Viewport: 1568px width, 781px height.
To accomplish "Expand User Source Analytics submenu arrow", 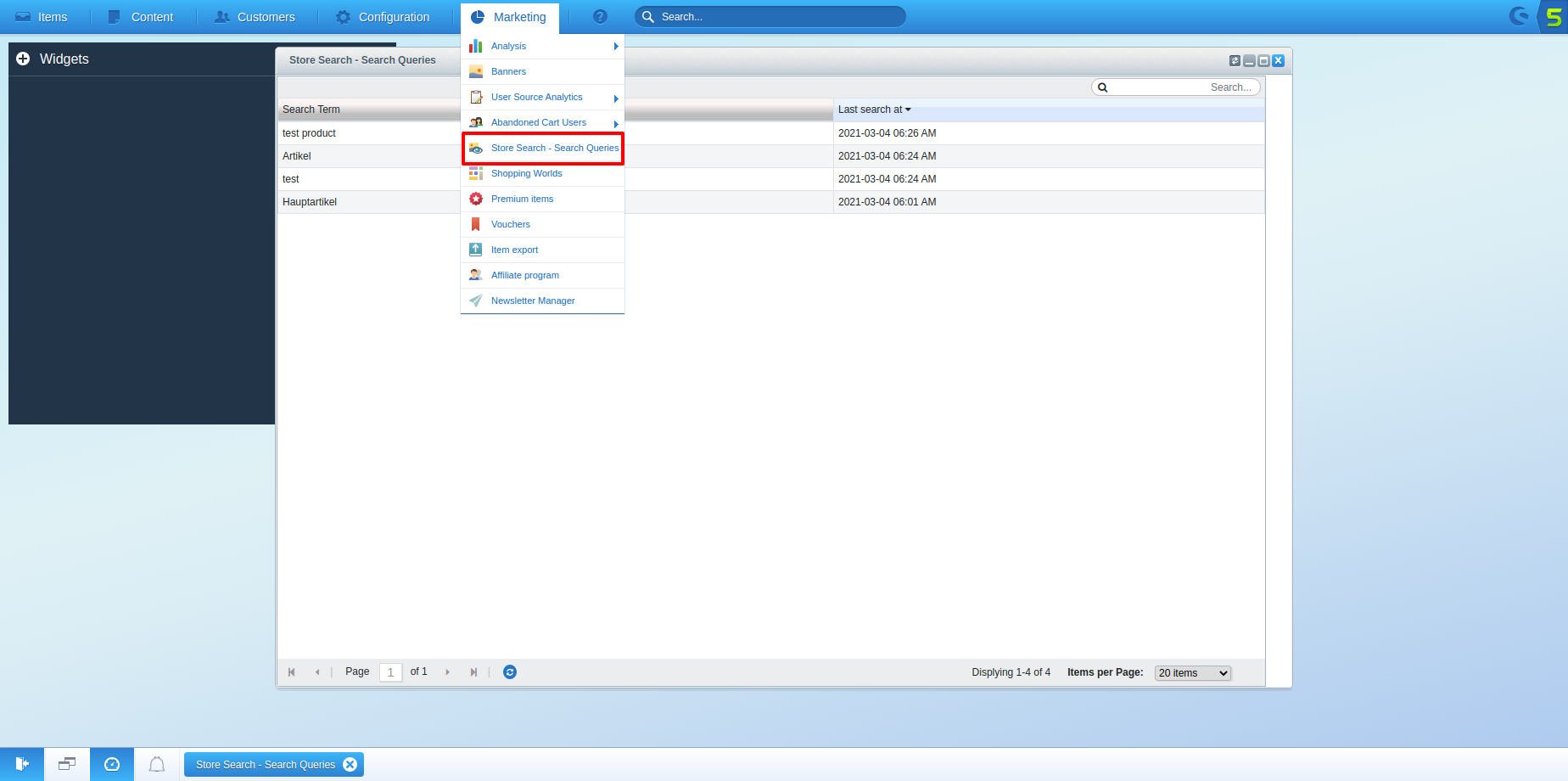I will click(616, 98).
